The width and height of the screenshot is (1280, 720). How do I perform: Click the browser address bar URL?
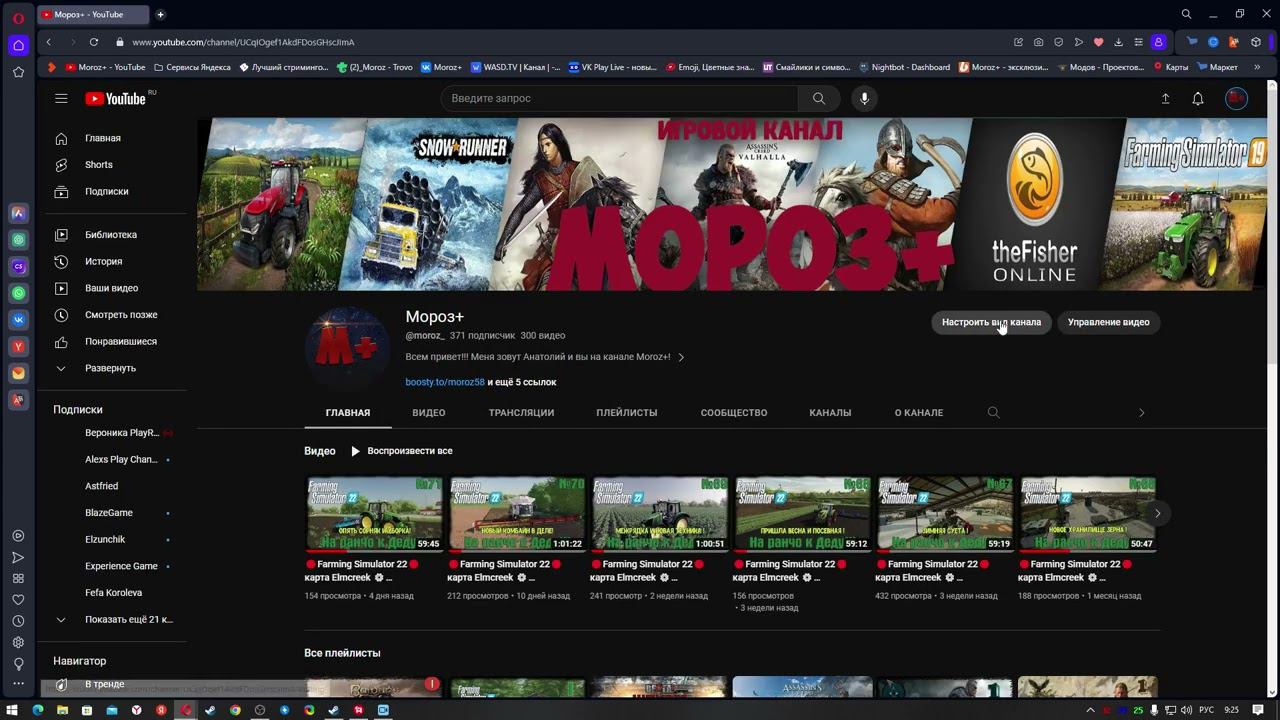click(x=243, y=42)
